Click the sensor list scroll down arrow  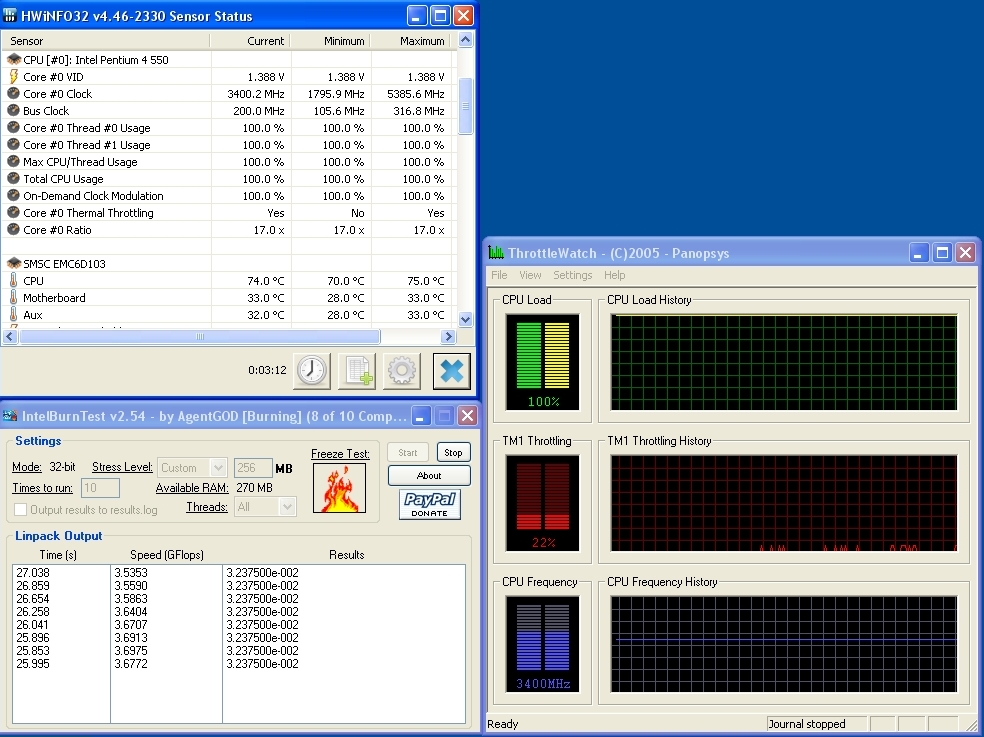(x=465, y=319)
